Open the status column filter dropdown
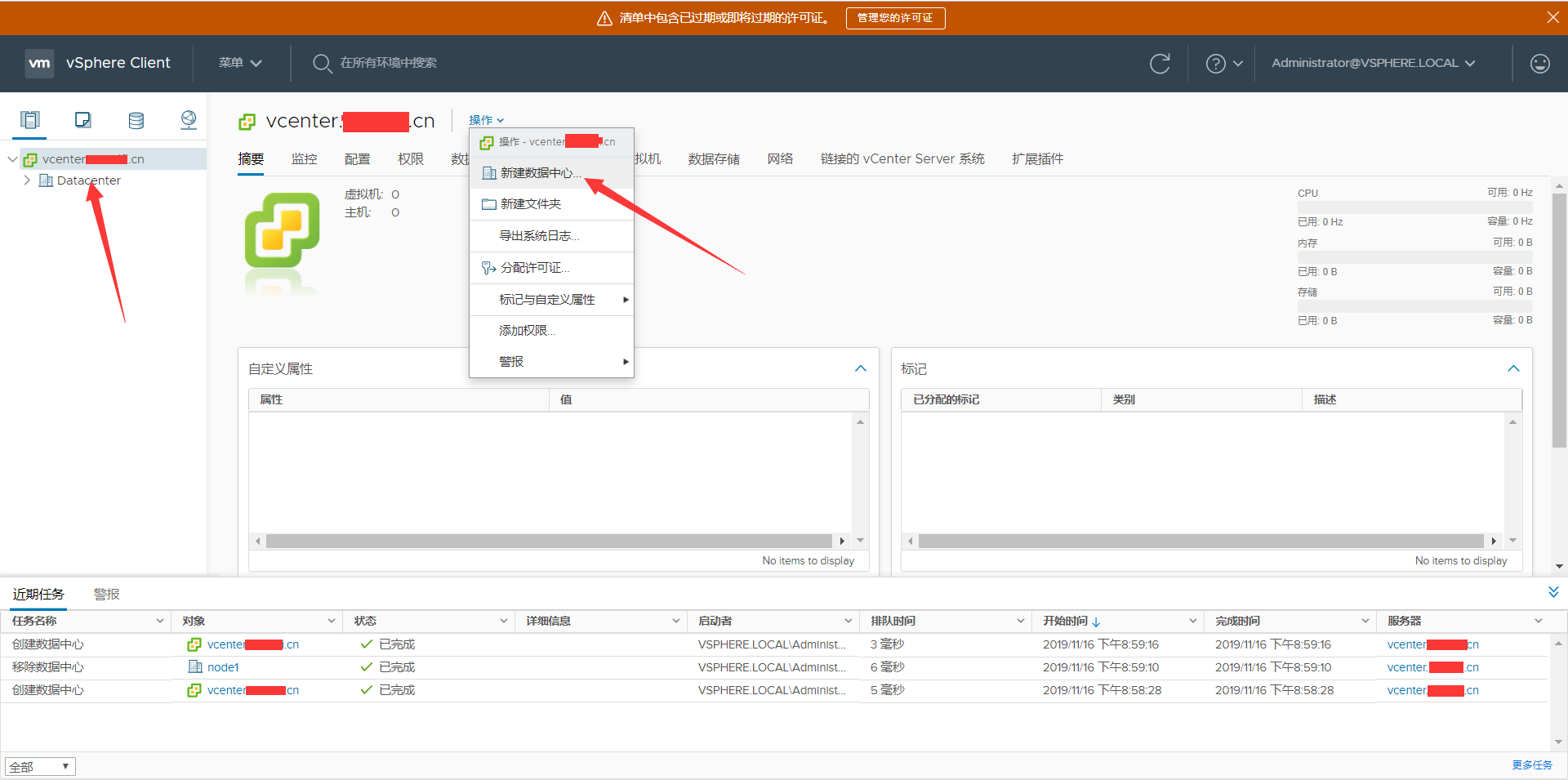The height and width of the screenshot is (780, 1568). coord(504,622)
